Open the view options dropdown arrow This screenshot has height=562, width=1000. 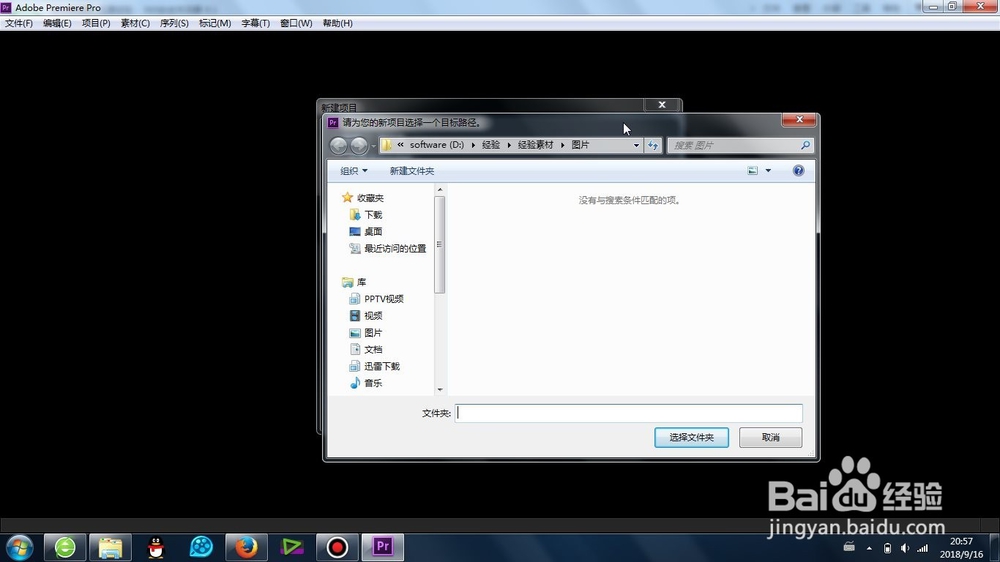768,170
